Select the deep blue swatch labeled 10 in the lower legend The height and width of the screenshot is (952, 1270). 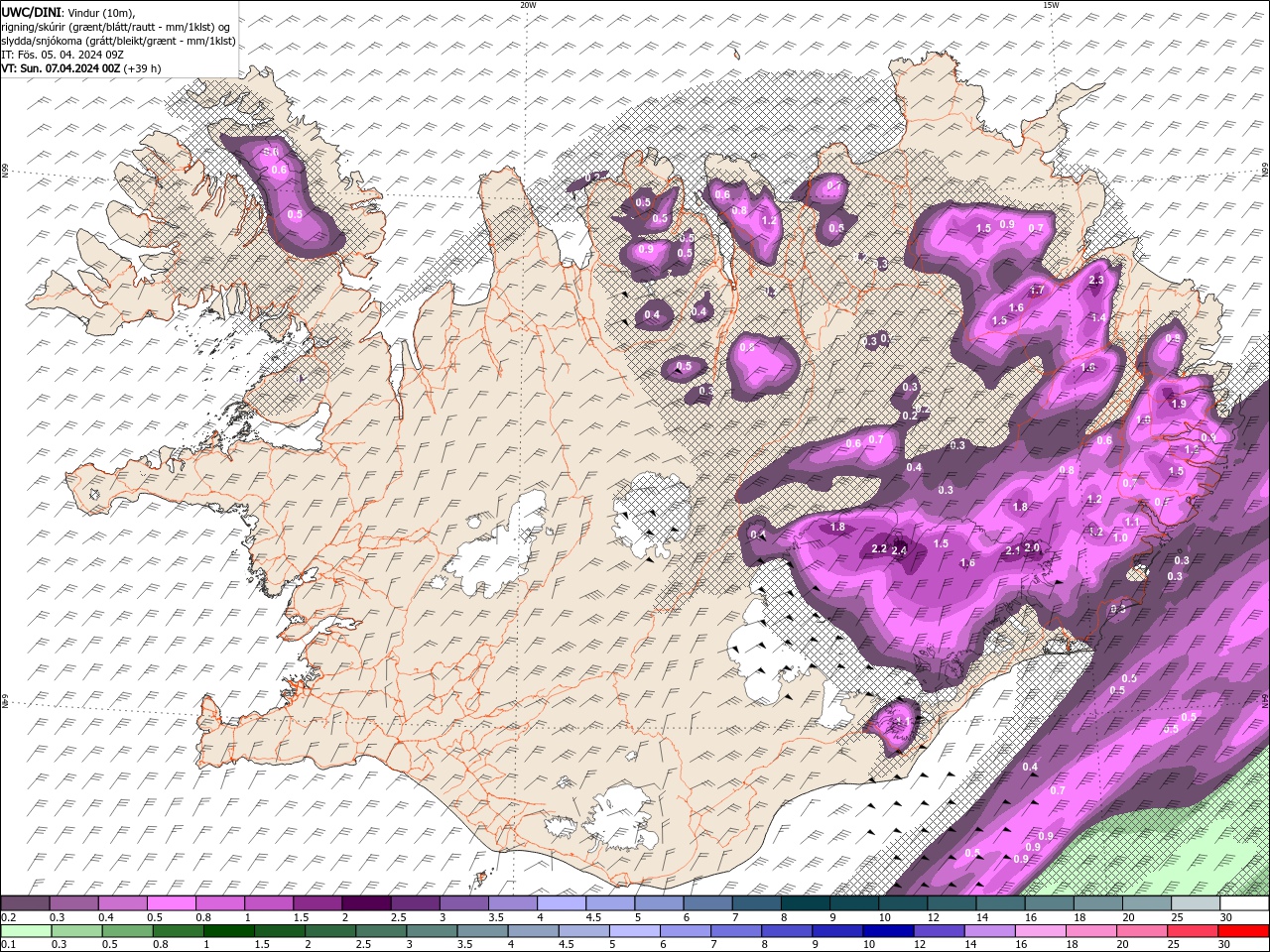[x=888, y=931]
